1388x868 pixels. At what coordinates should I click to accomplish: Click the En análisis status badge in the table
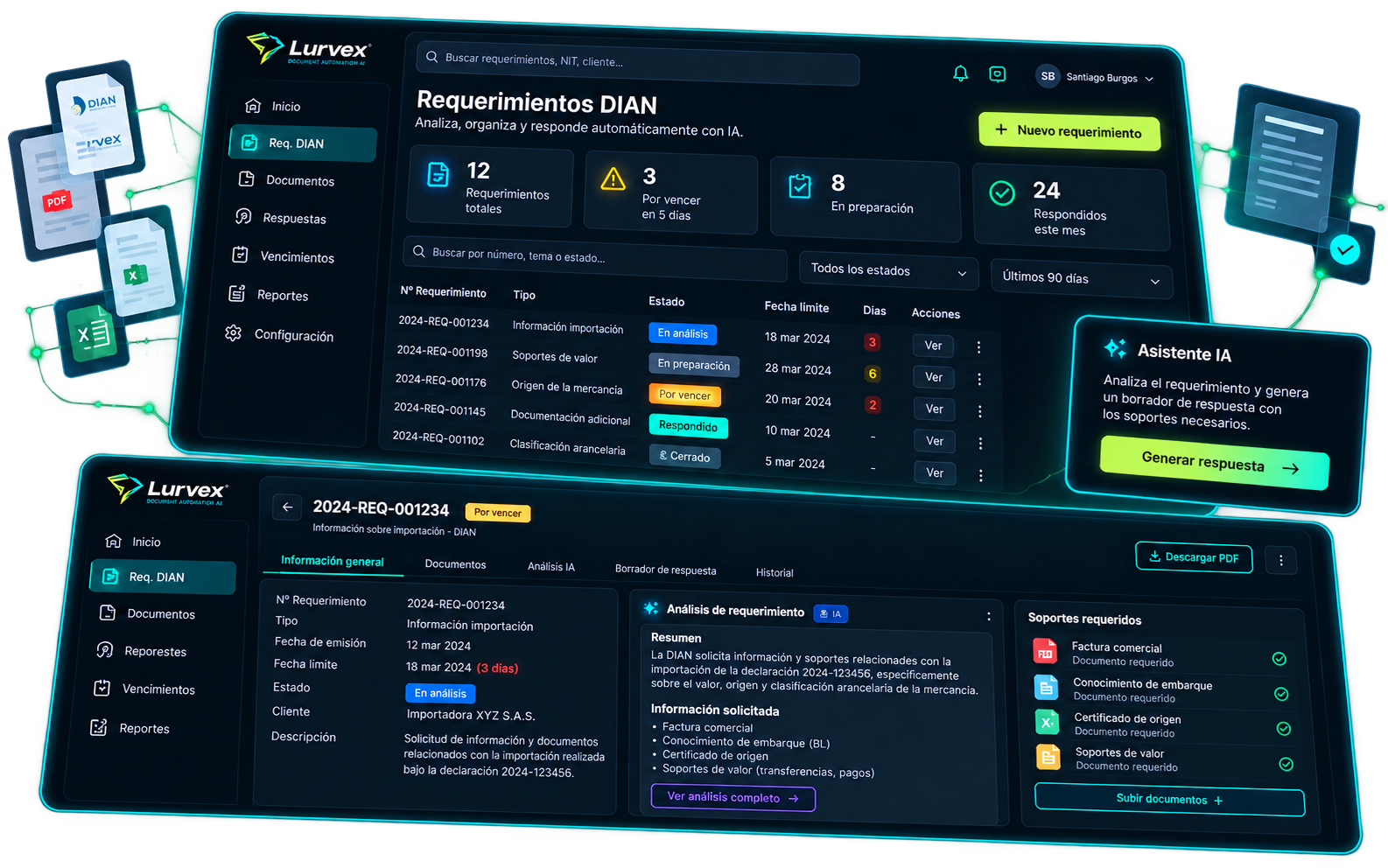tap(683, 333)
